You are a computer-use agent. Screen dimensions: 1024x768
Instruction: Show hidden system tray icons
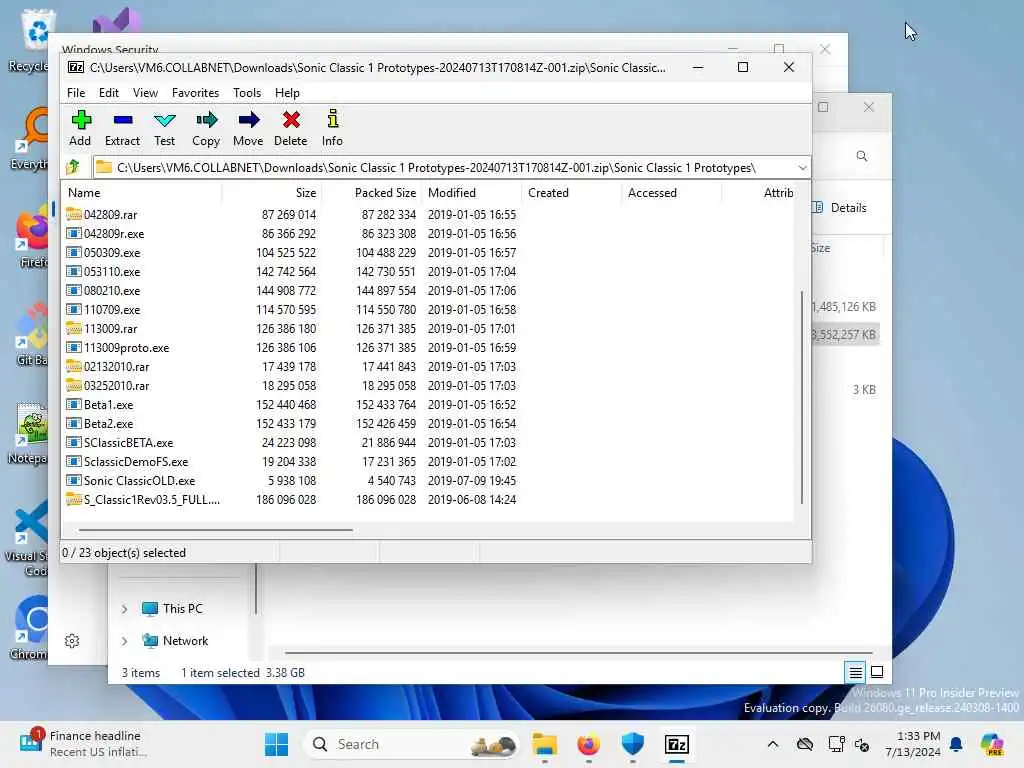[x=773, y=744]
